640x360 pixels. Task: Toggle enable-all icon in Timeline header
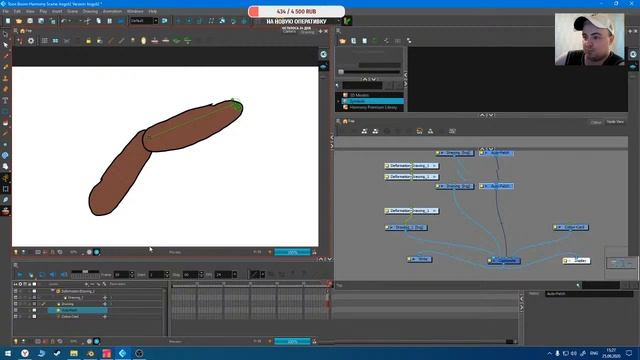[x=16, y=284]
